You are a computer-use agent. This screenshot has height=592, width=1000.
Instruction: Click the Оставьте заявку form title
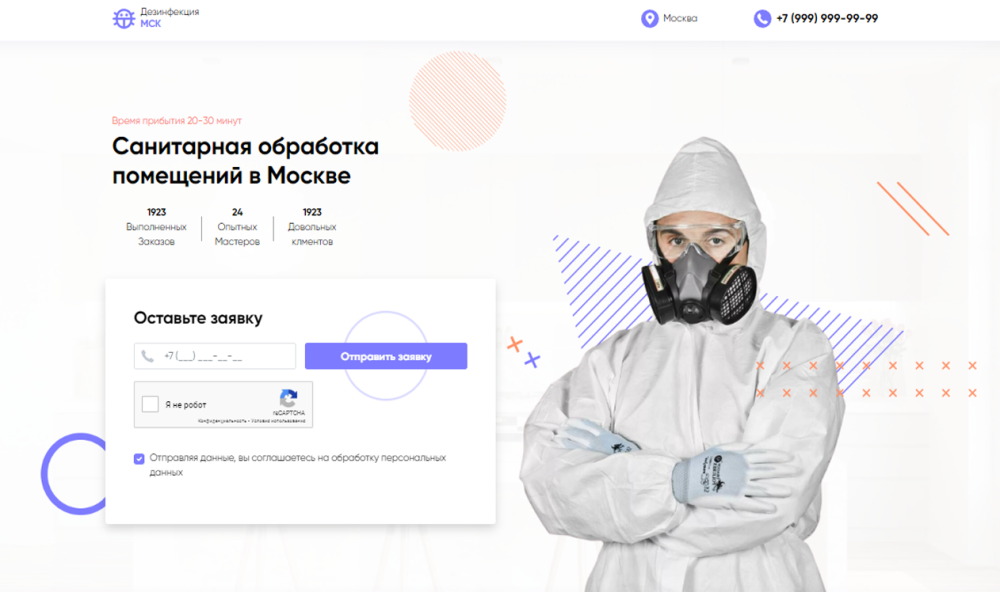(198, 318)
